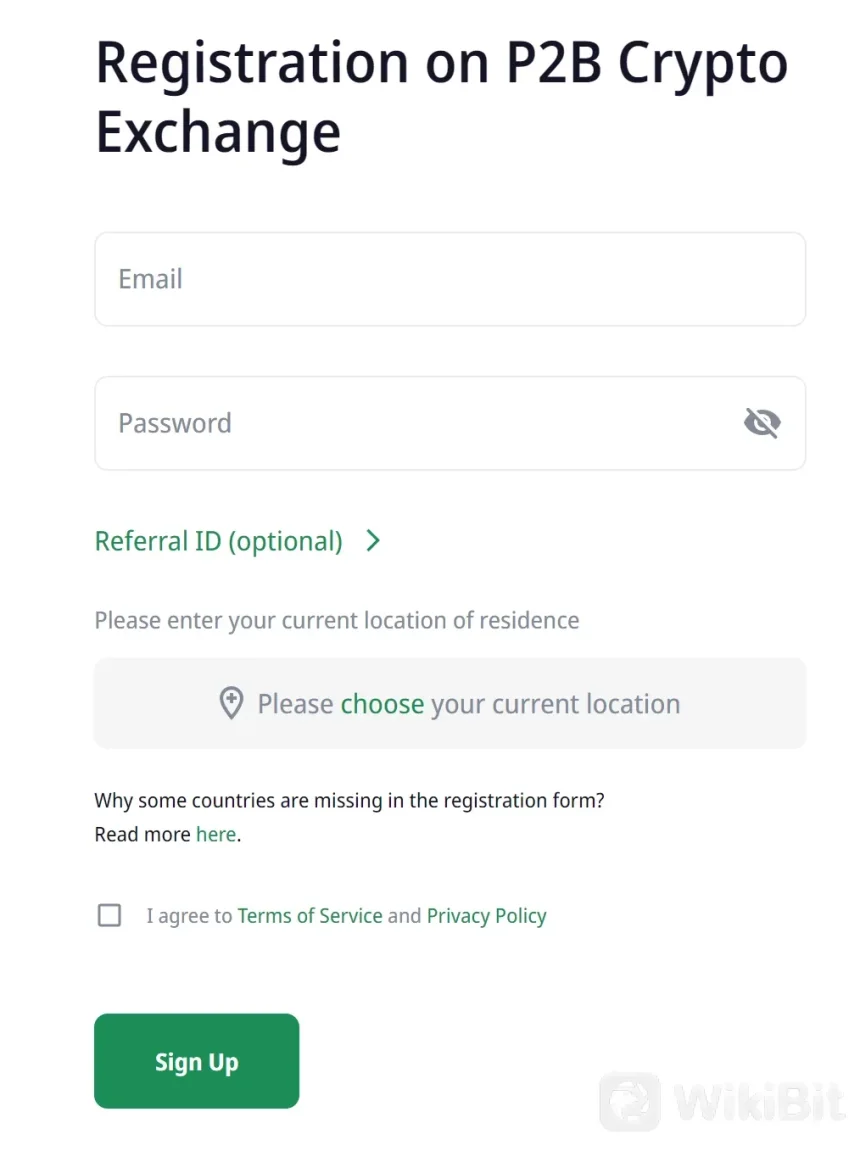860x1151 pixels.
Task: Focus the Password input field
Action: tap(420, 423)
